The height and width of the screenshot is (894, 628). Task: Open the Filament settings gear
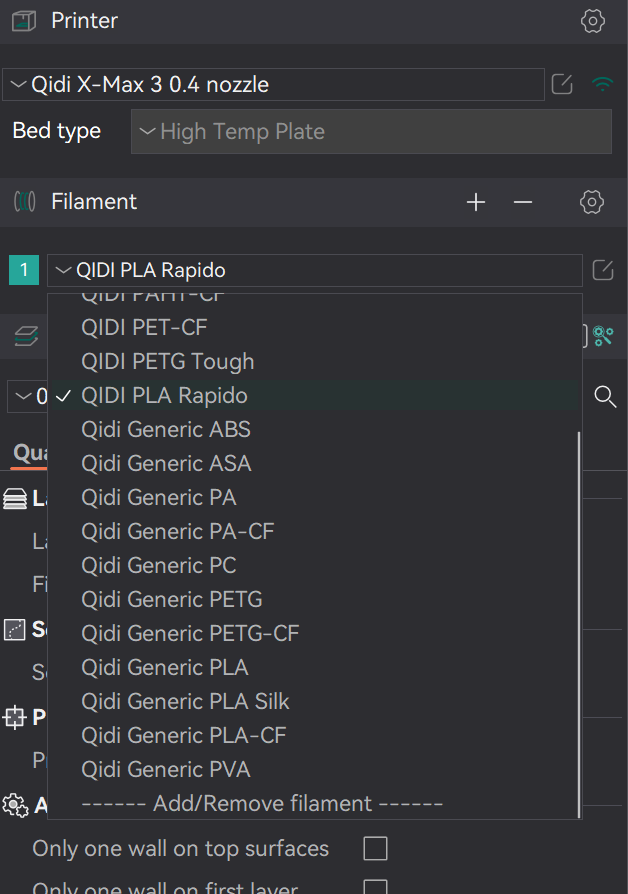click(x=591, y=201)
